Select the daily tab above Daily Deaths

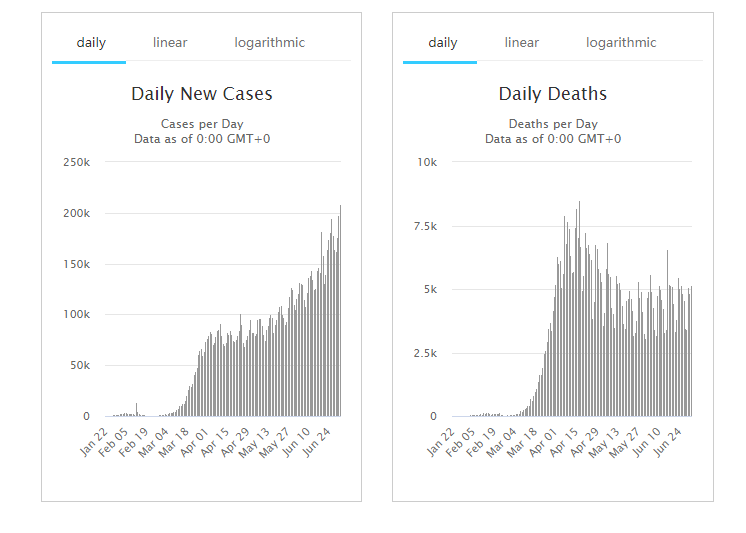(442, 43)
